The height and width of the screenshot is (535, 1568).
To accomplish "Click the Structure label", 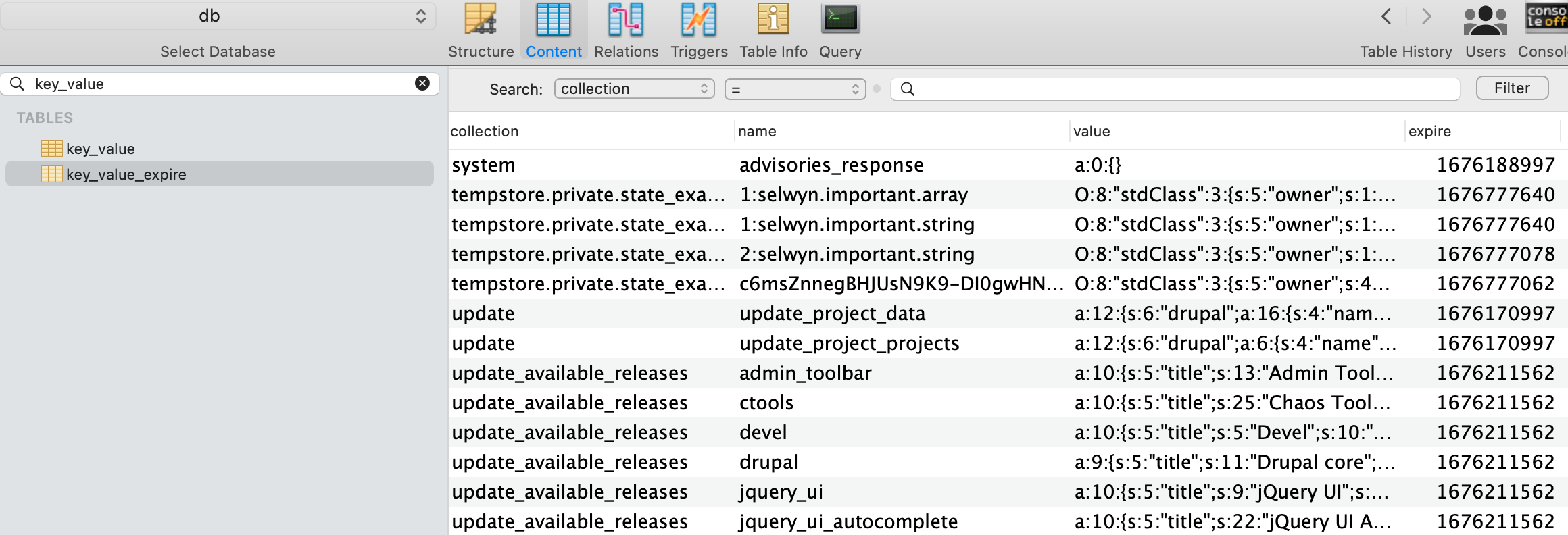I will pyautogui.click(x=481, y=51).
